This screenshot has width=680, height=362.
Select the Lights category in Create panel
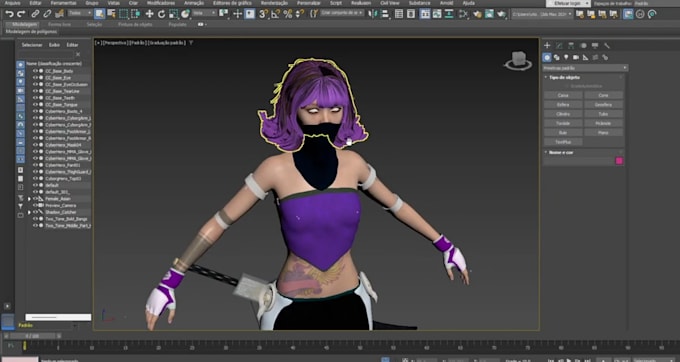(566, 57)
